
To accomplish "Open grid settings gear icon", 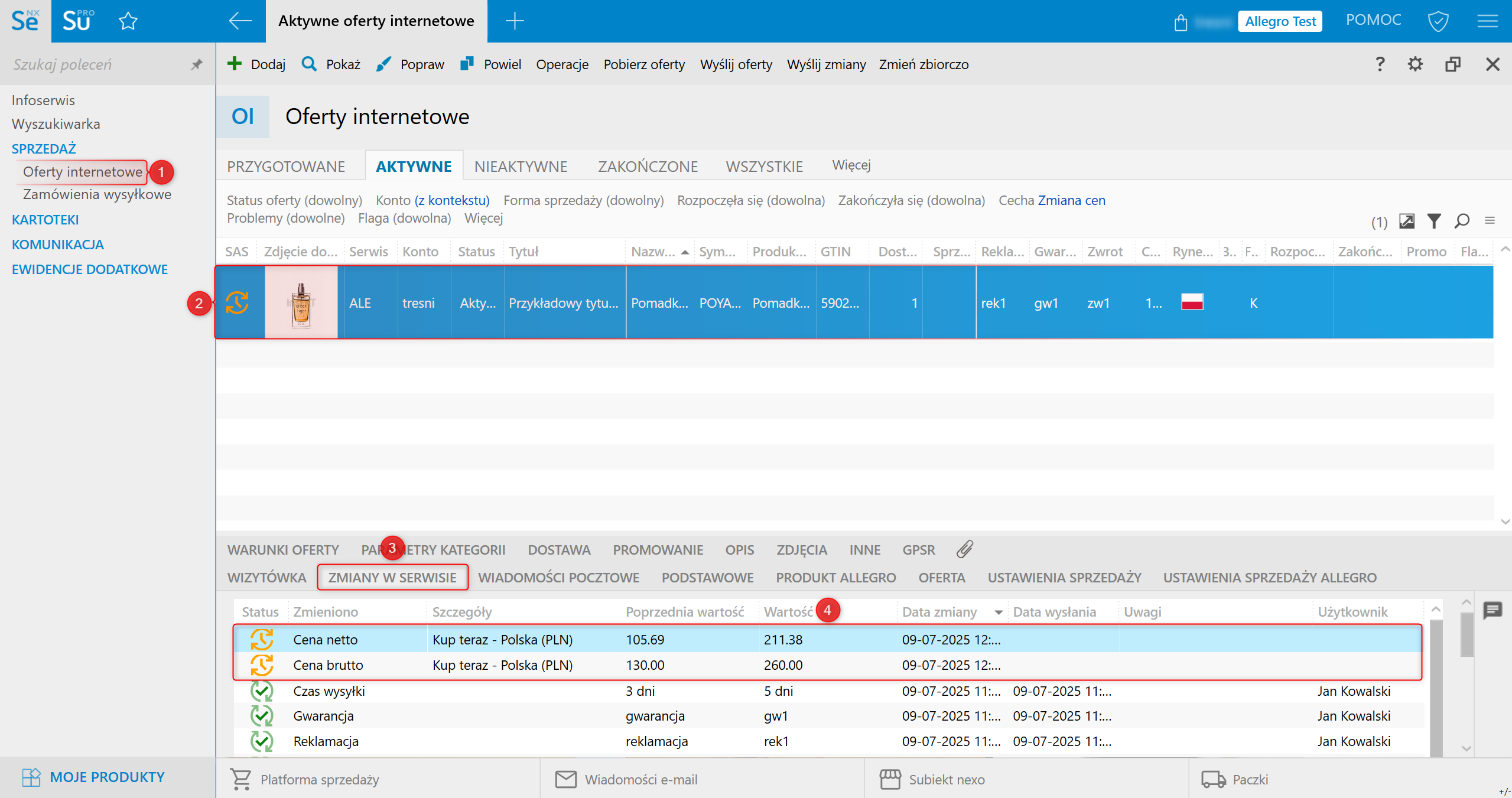I will click(1415, 64).
